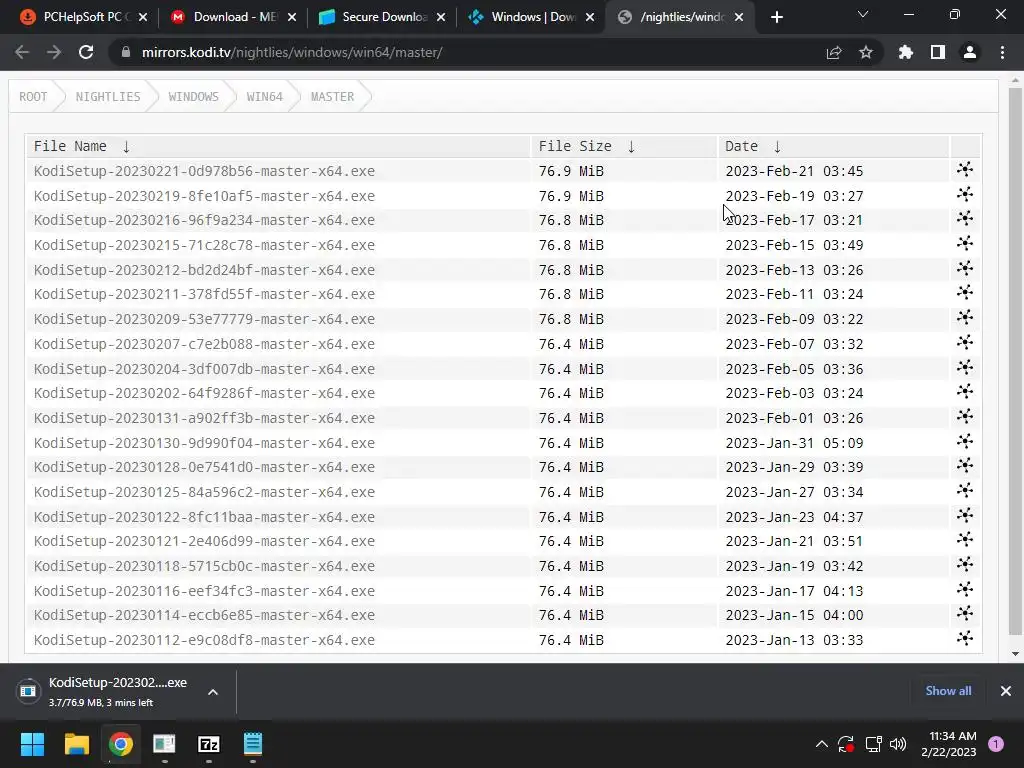This screenshot has height=768, width=1024.
Task: Download KodiSetup-20230216-96f9a234-master-x64.exe
Action: (x=204, y=220)
